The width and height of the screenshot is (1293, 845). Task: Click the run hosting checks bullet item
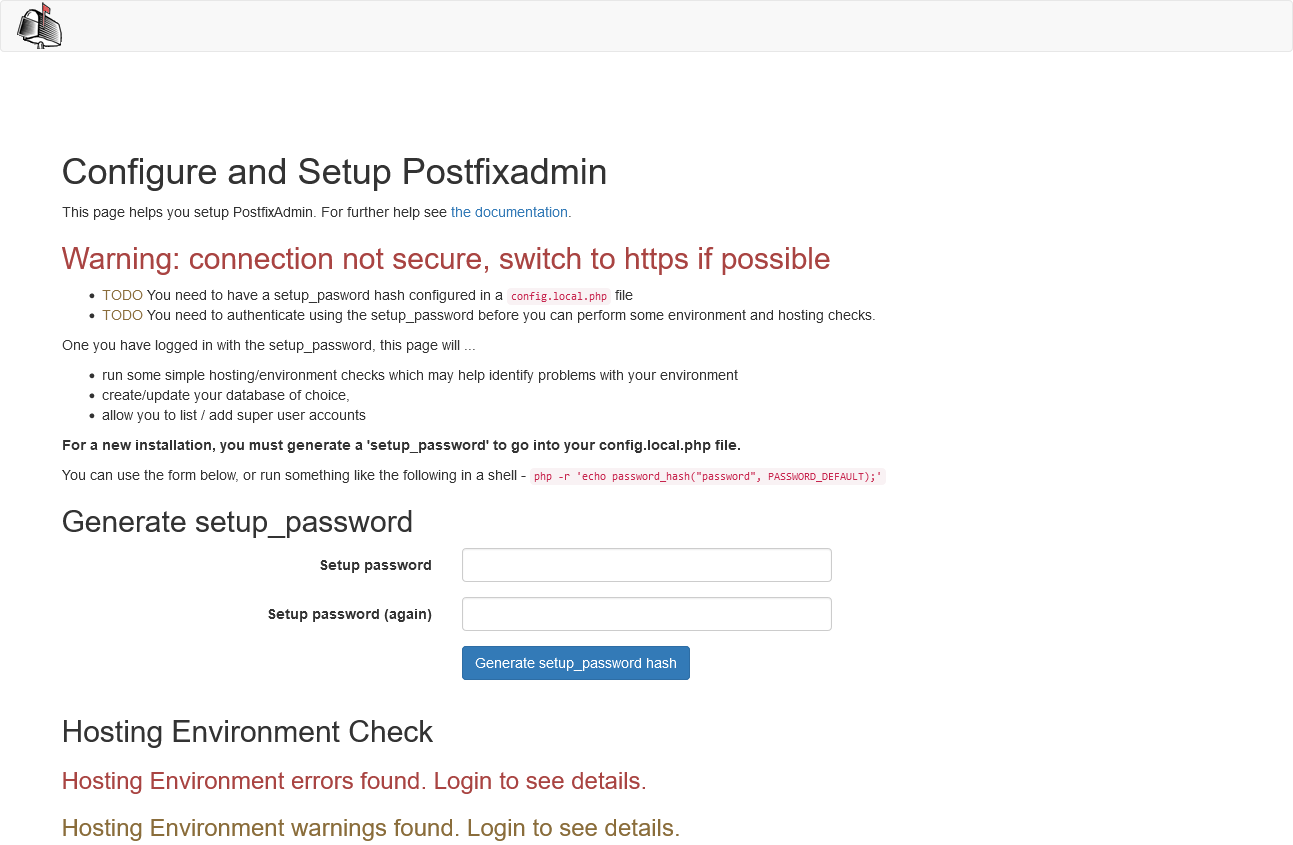420,375
